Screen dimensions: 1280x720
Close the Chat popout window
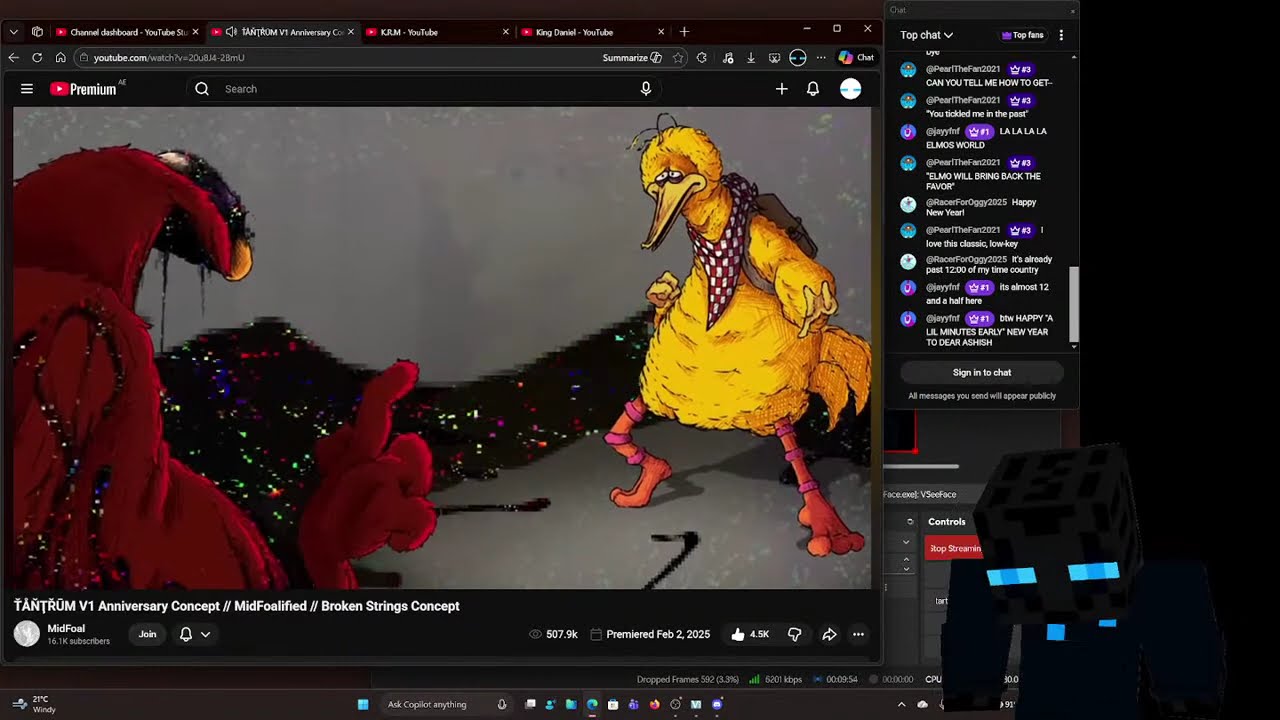(1073, 11)
